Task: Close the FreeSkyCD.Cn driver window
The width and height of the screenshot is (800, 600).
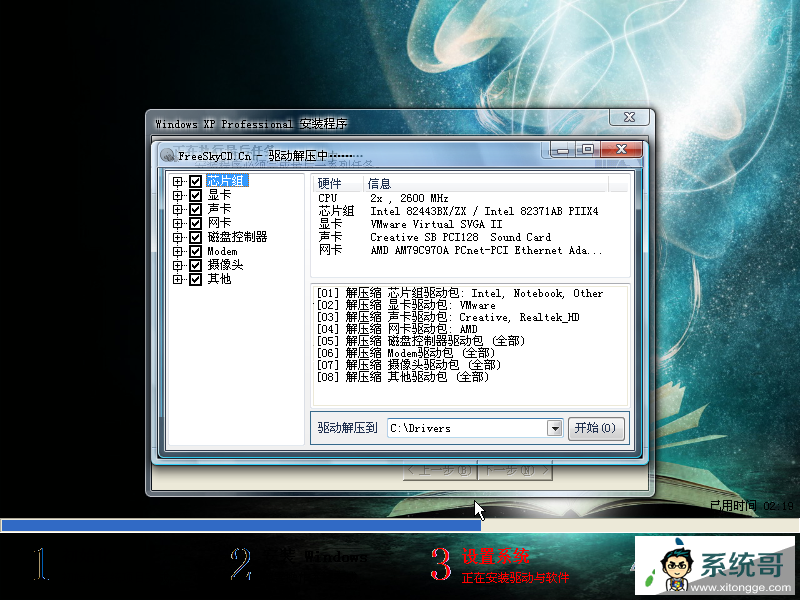Action: 621,149
